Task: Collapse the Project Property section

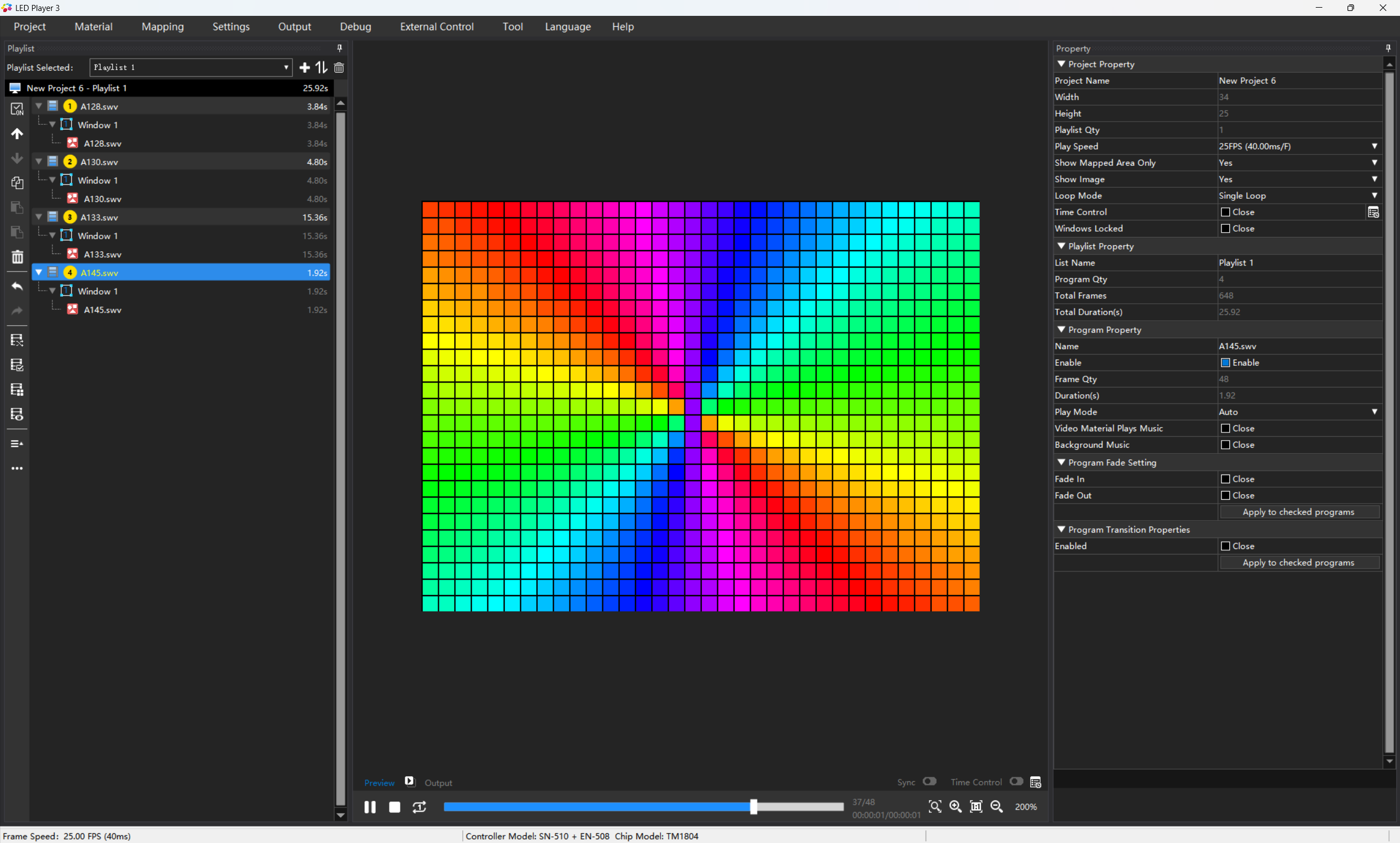Action: pos(1061,64)
